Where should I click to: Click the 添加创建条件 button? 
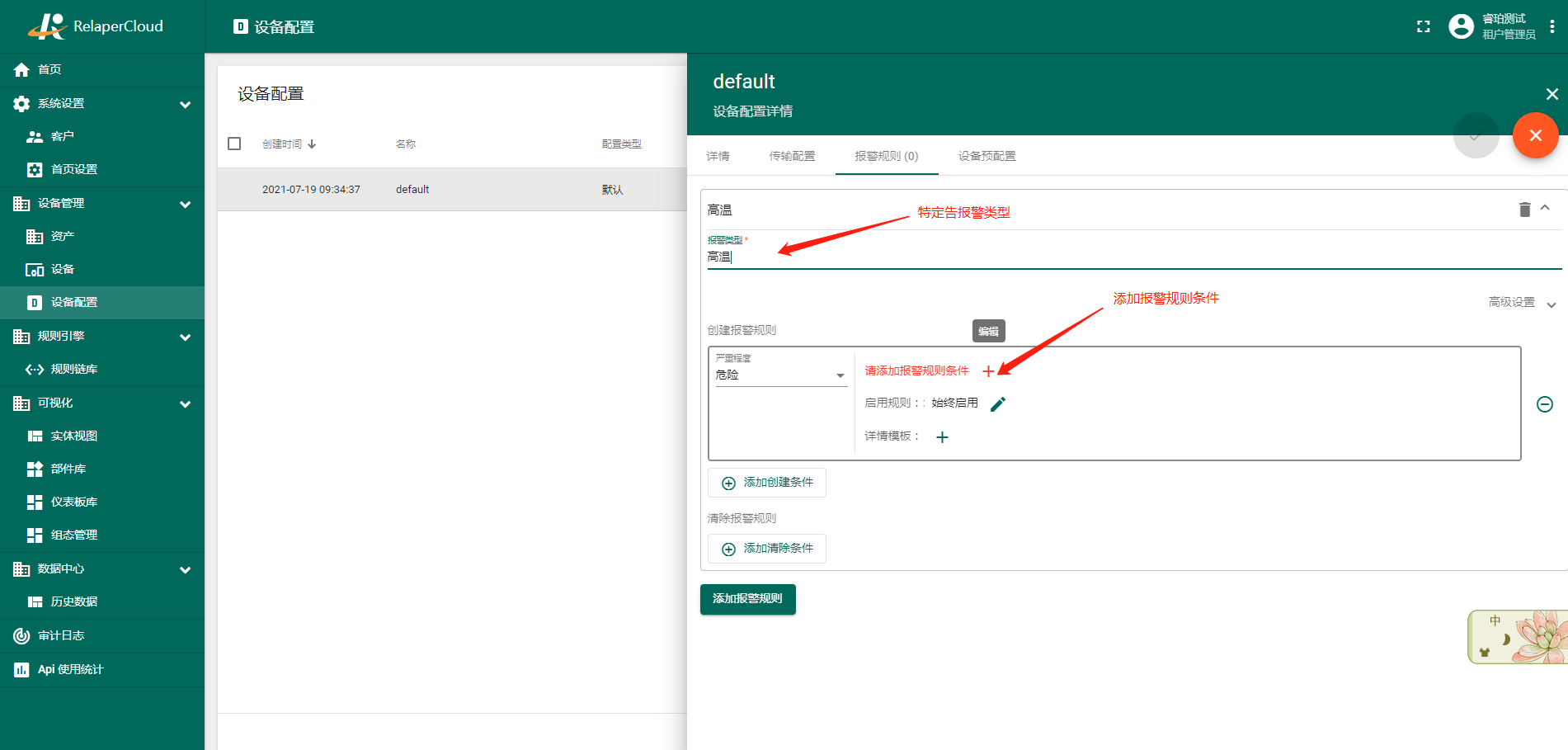pyautogui.click(x=767, y=483)
